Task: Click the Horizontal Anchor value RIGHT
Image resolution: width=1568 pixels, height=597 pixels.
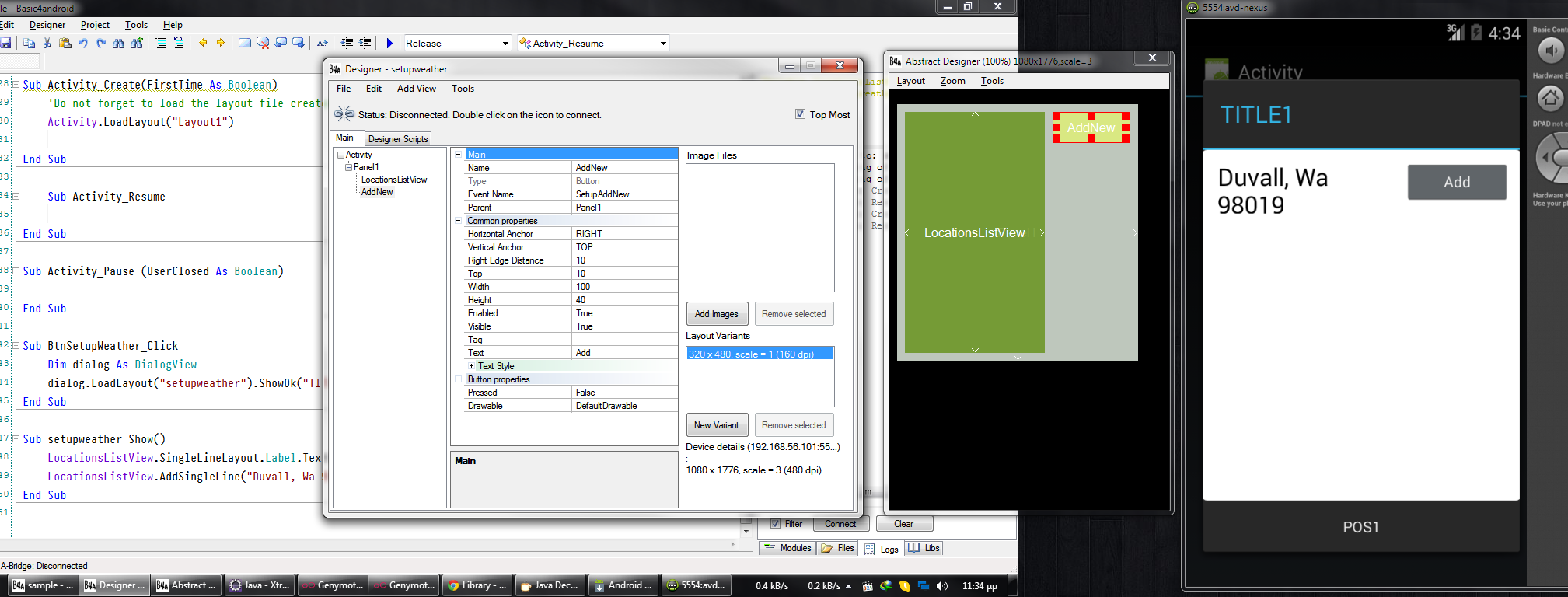Action: pos(625,234)
